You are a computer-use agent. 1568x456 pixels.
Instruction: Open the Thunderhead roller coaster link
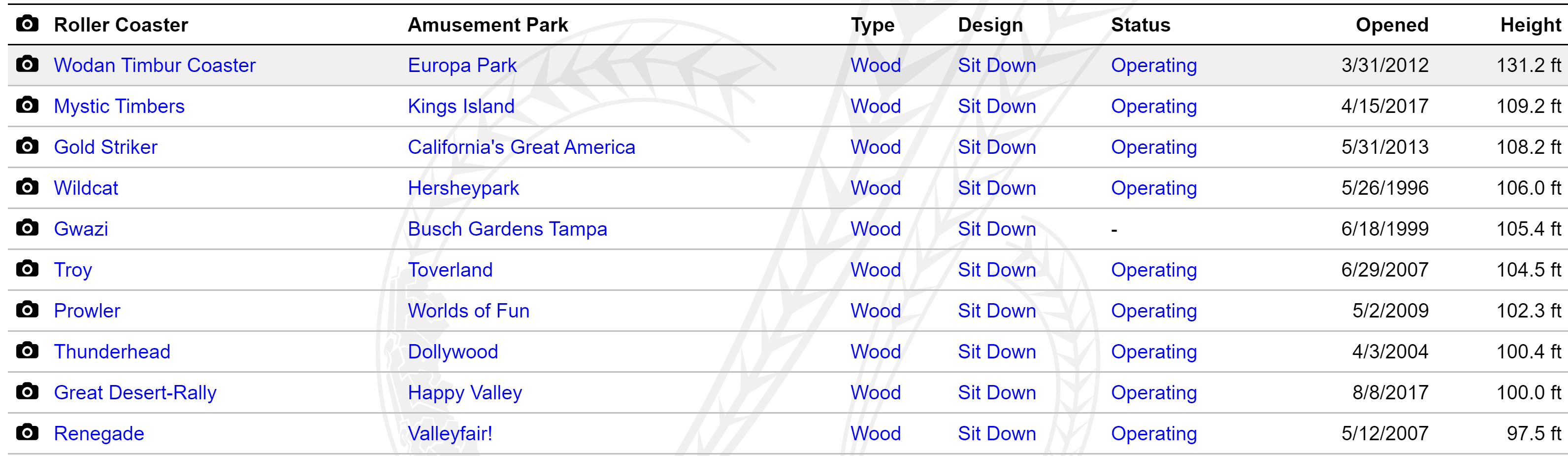pyautogui.click(x=112, y=352)
